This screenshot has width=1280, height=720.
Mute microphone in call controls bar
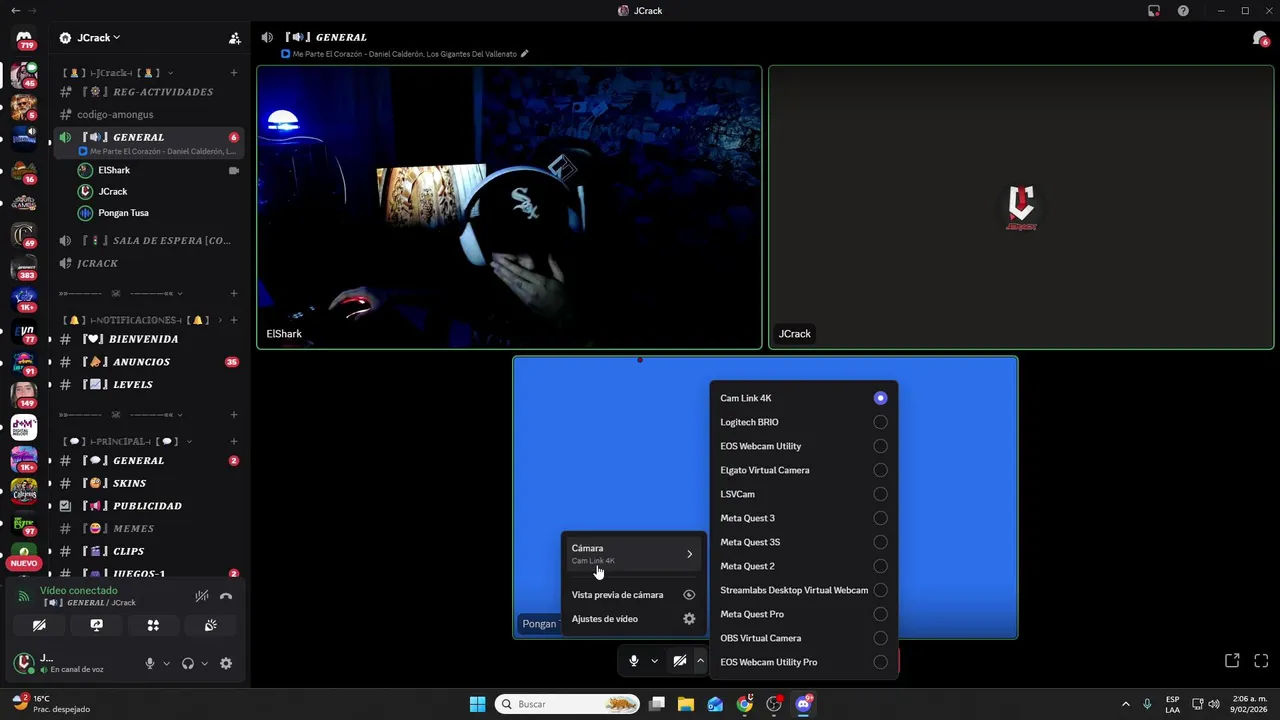(633, 661)
